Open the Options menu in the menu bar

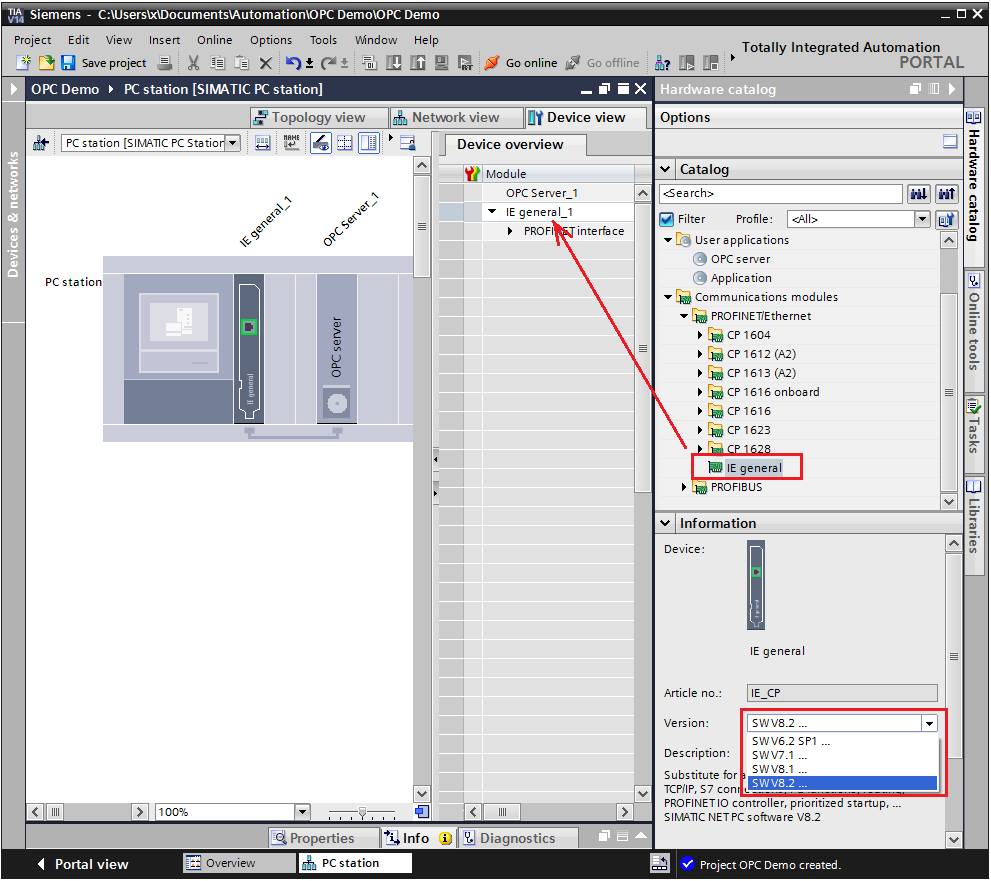pos(271,40)
